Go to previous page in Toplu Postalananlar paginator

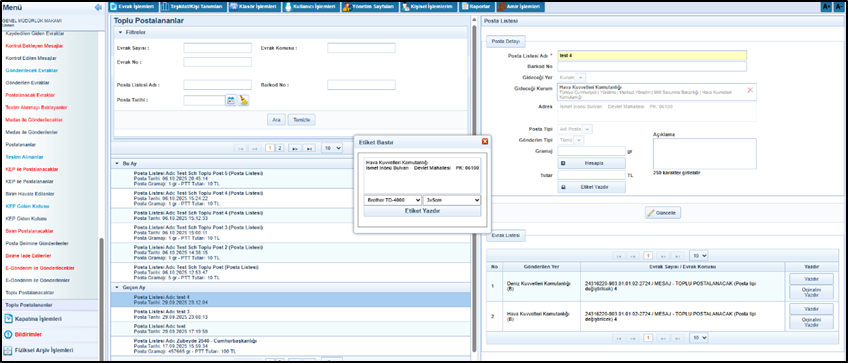pos(255,148)
